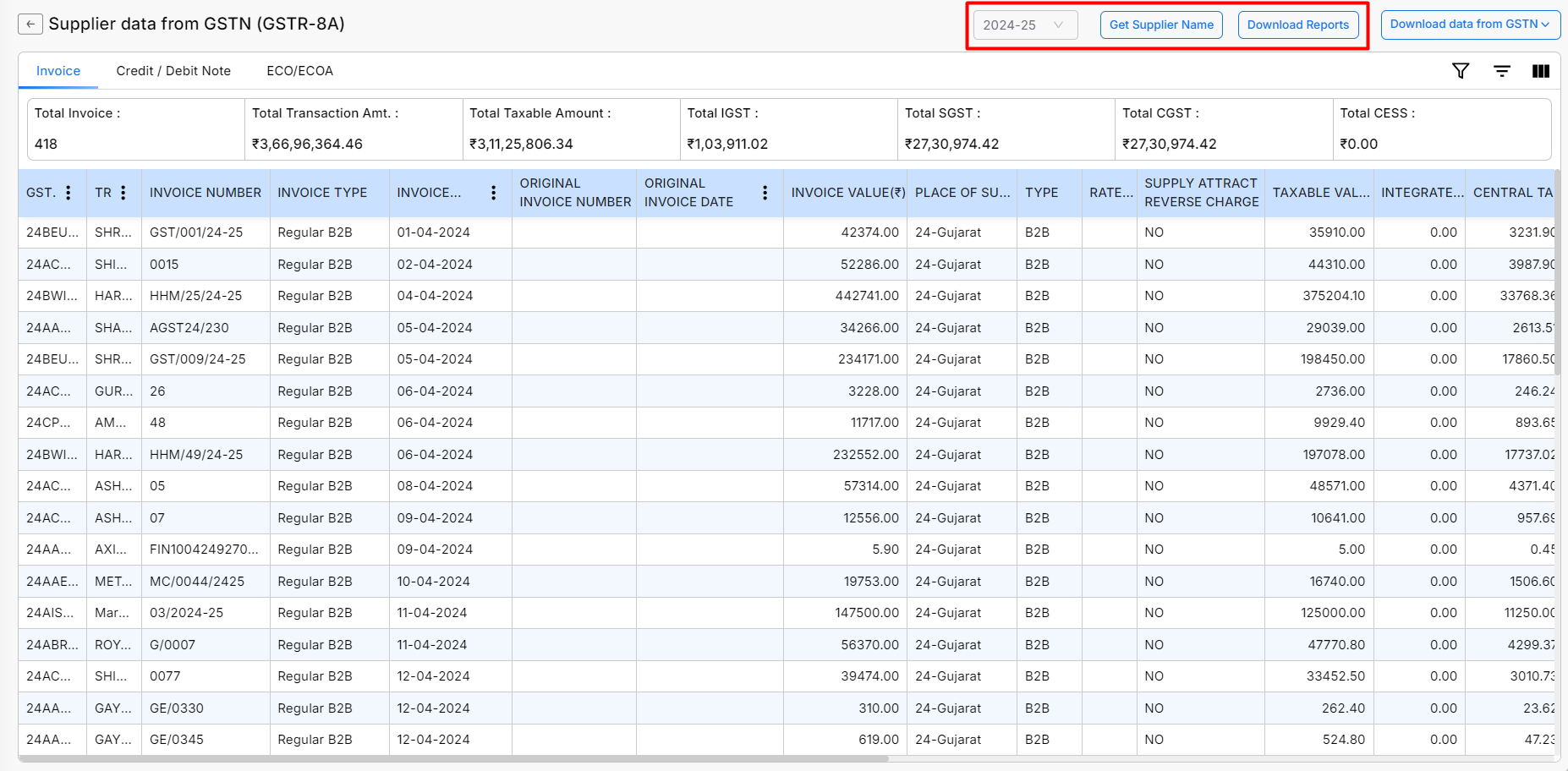
Task: Switch to the ECO/ECOA tab
Action: (x=299, y=71)
